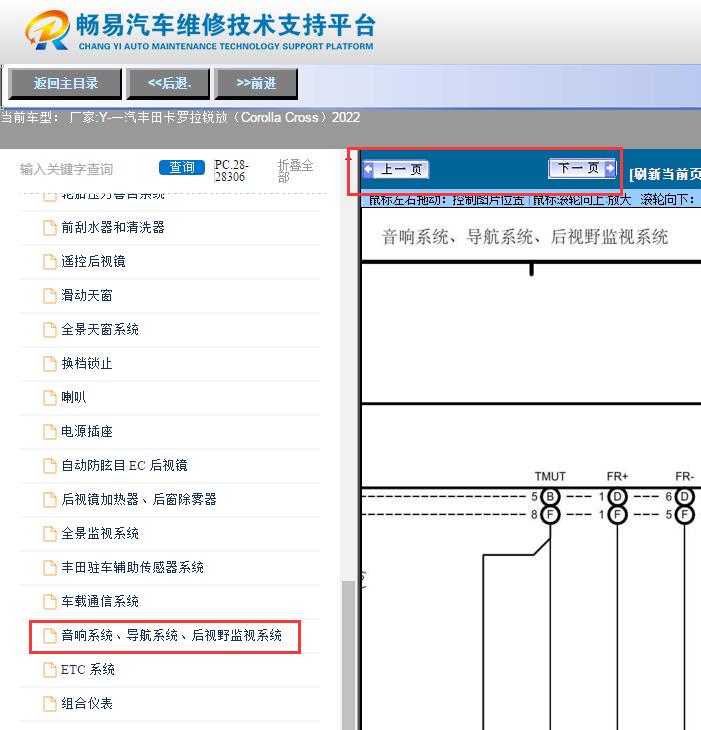Open the 喇叭 entry
The image size is (701, 730).
[x=74, y=398]
